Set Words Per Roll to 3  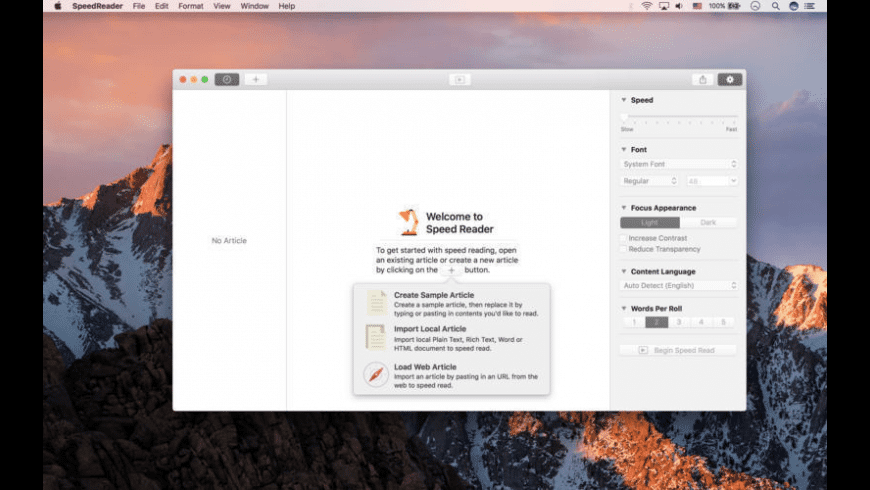[x=679, y=322]
